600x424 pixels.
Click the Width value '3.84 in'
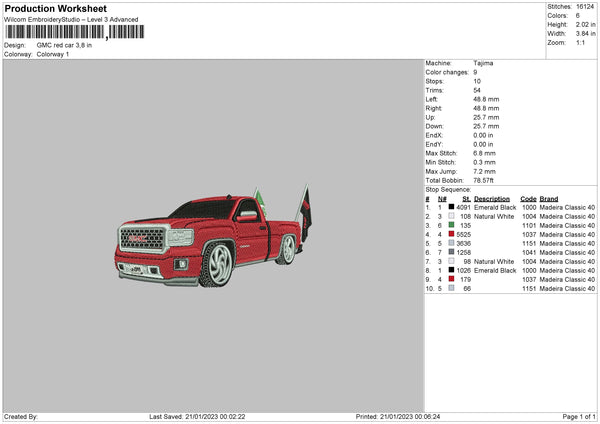click(x=585, y=34)
